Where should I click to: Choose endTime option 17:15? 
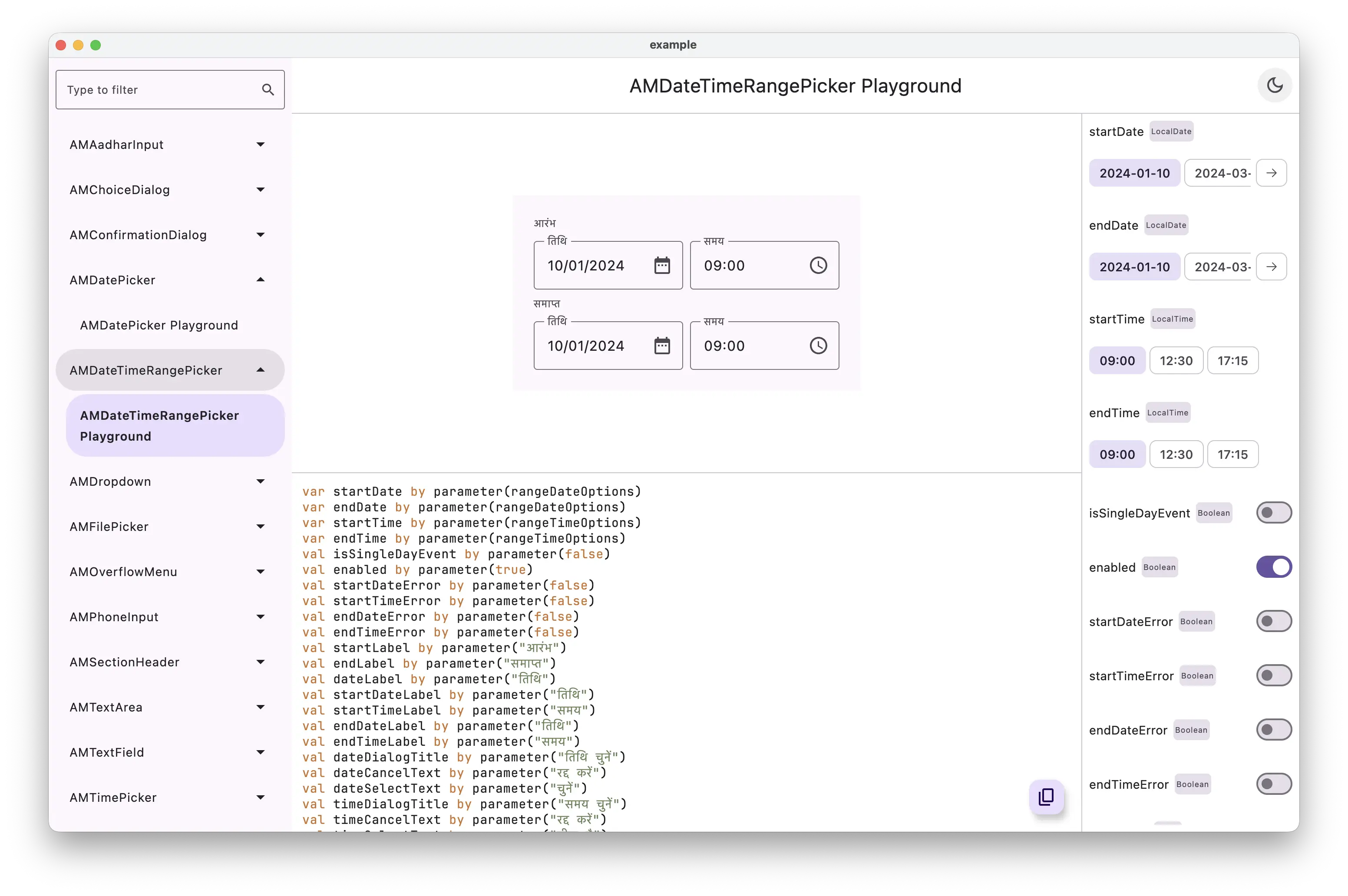(x=1232, y=454)
